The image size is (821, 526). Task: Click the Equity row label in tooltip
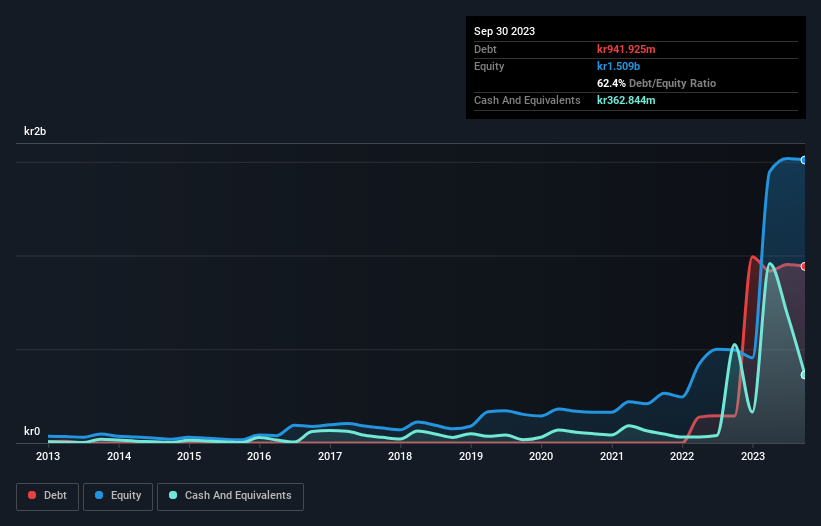[x=489, y=66]
